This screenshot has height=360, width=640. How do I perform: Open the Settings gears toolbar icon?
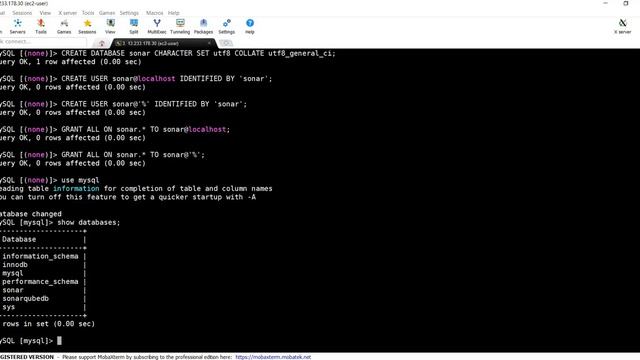[x=227, y=26]
